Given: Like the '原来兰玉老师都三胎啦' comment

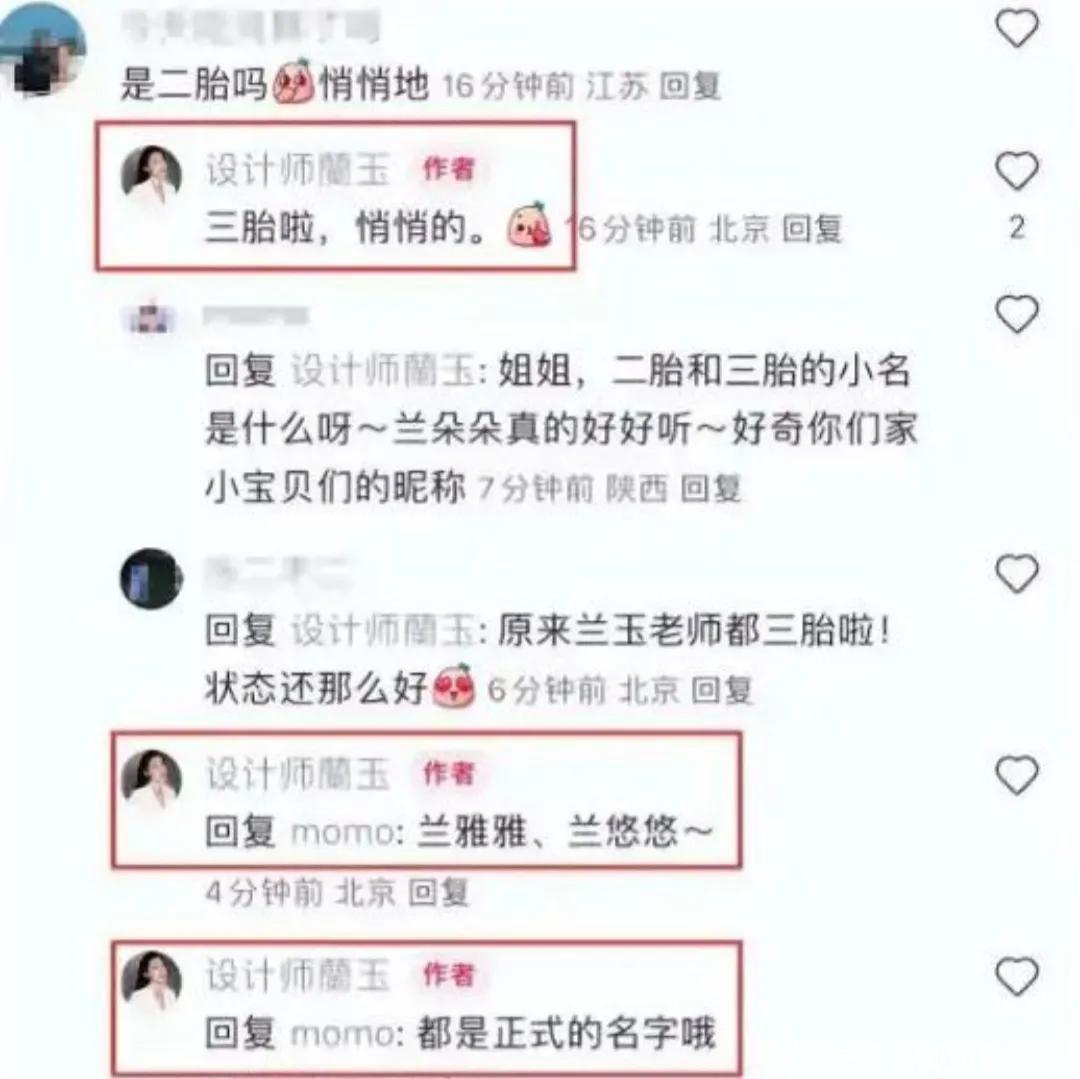Looking at the screenshot, I should (x=1017, y=574).
